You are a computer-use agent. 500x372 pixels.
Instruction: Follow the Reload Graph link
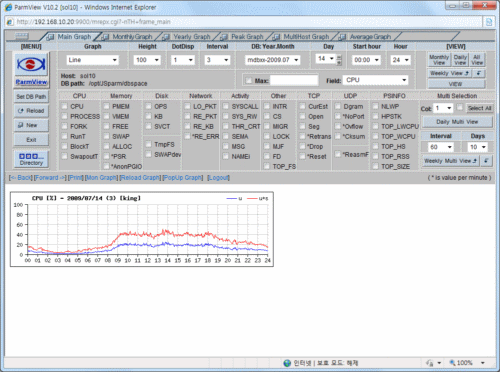(x=140, y=178)
